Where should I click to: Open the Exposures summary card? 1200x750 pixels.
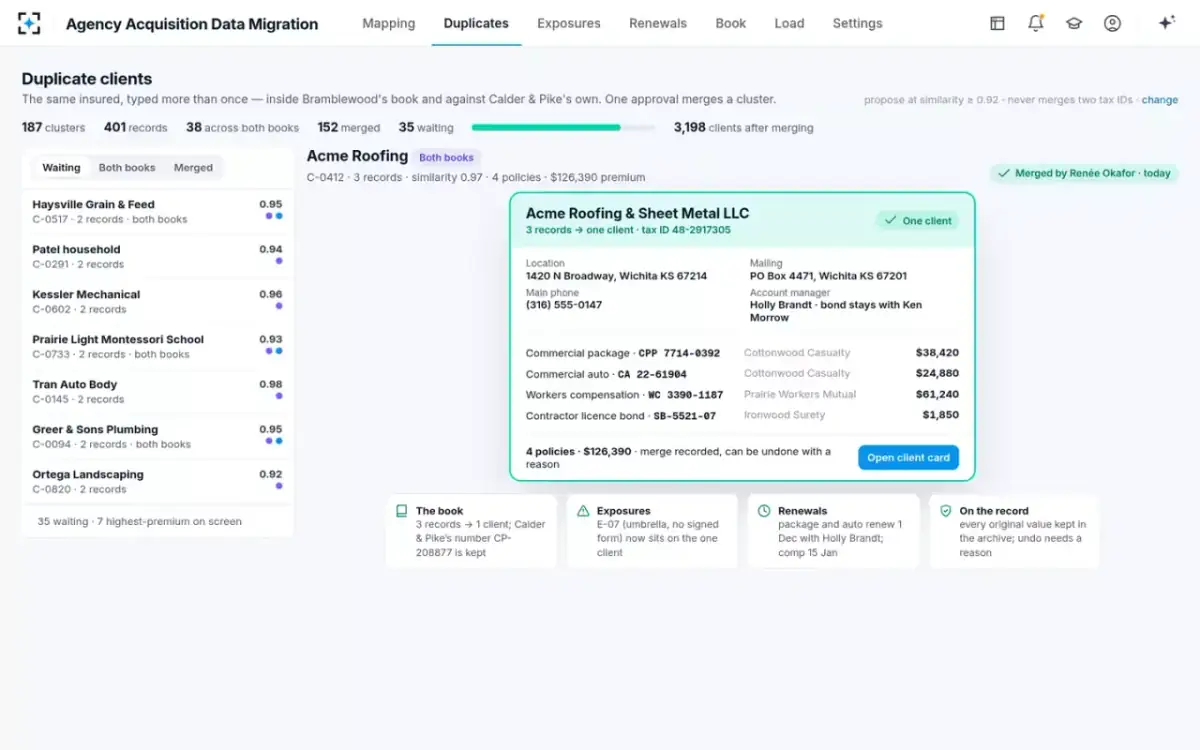[x=652, y=531]
